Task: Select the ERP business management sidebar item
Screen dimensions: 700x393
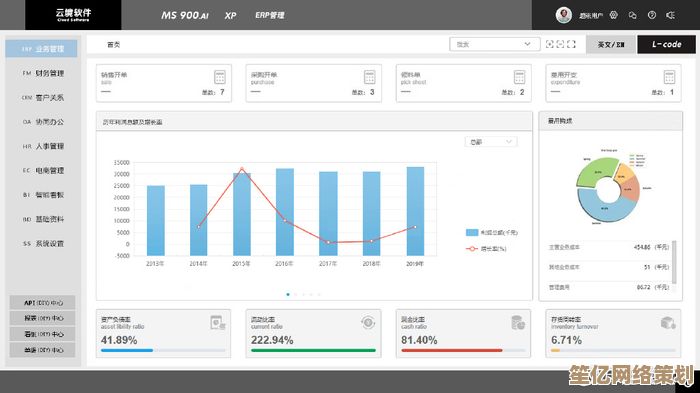Action: click(x=42, y=49)
